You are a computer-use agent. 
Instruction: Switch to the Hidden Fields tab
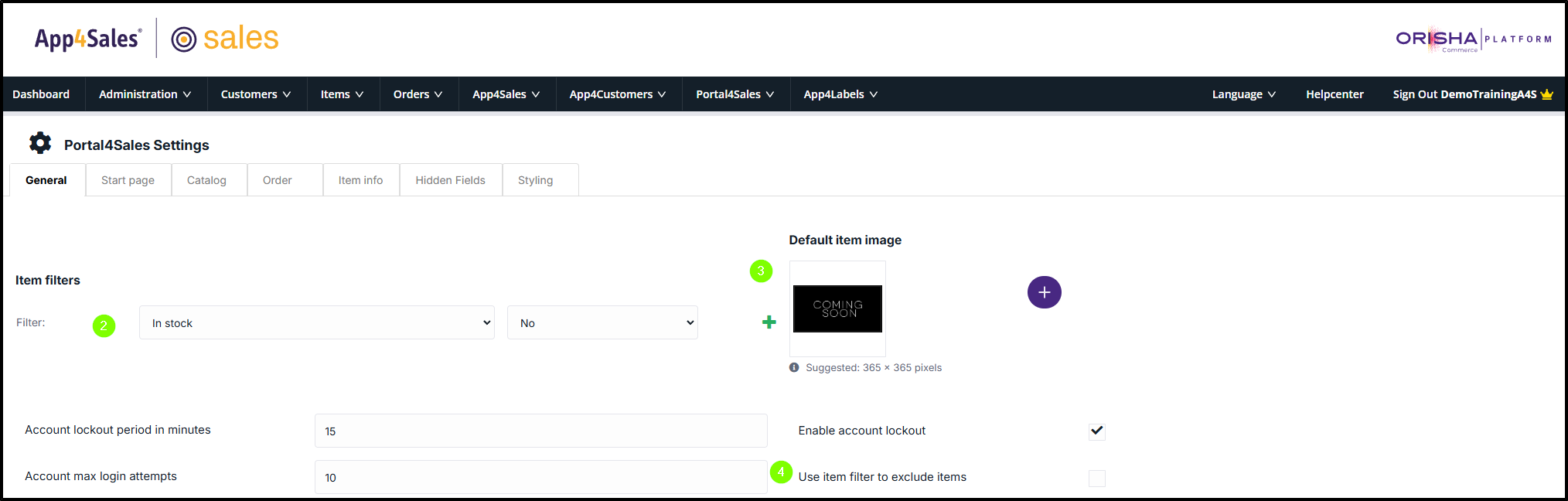(x=450, y=180)
